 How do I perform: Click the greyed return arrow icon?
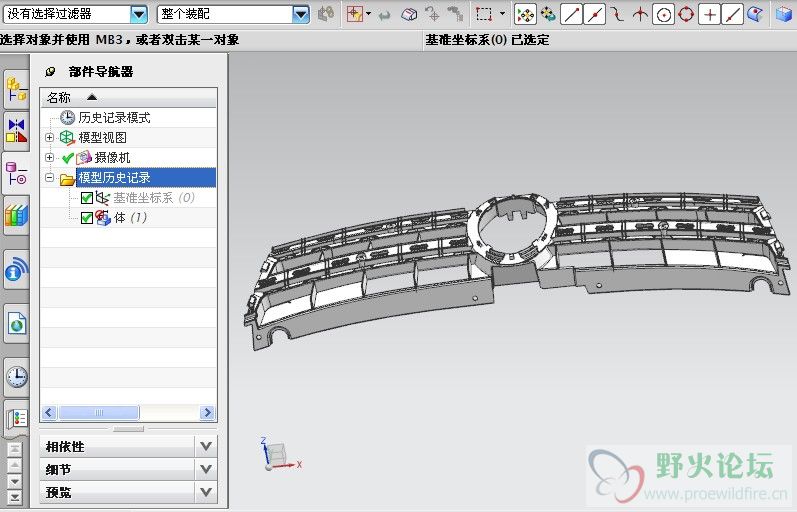coord(385,16)
